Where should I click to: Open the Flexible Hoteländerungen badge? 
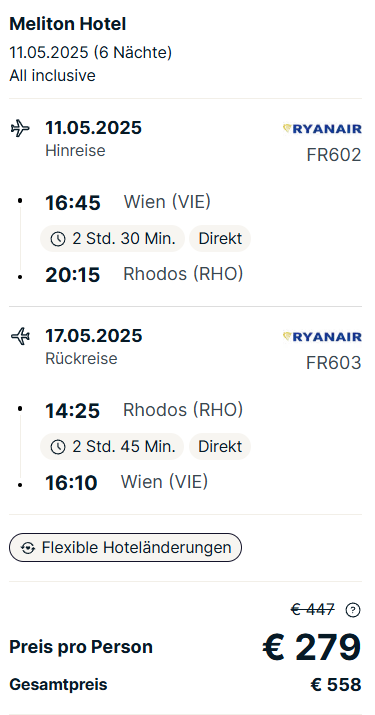125,548
